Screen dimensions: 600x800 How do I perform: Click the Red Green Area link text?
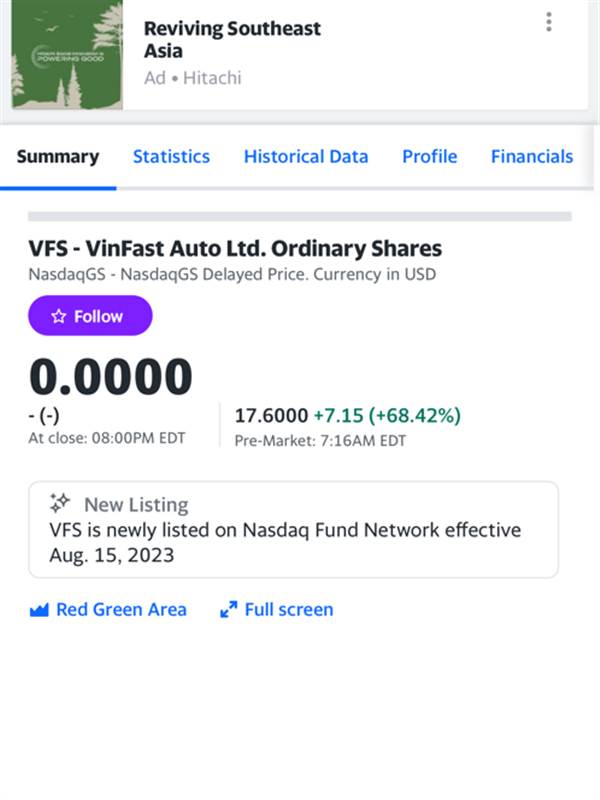[121, 609]
